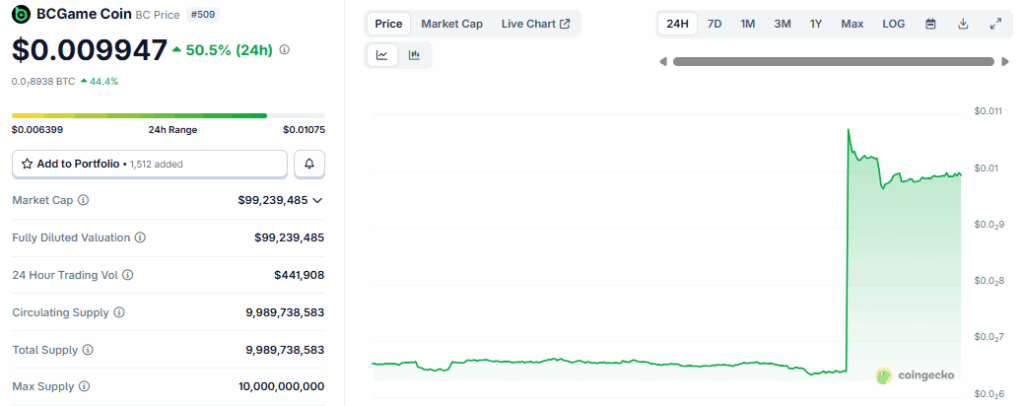Expand chart to fullscreen
This screenshot has width=1024, height=406.
[x=995, y=24]
